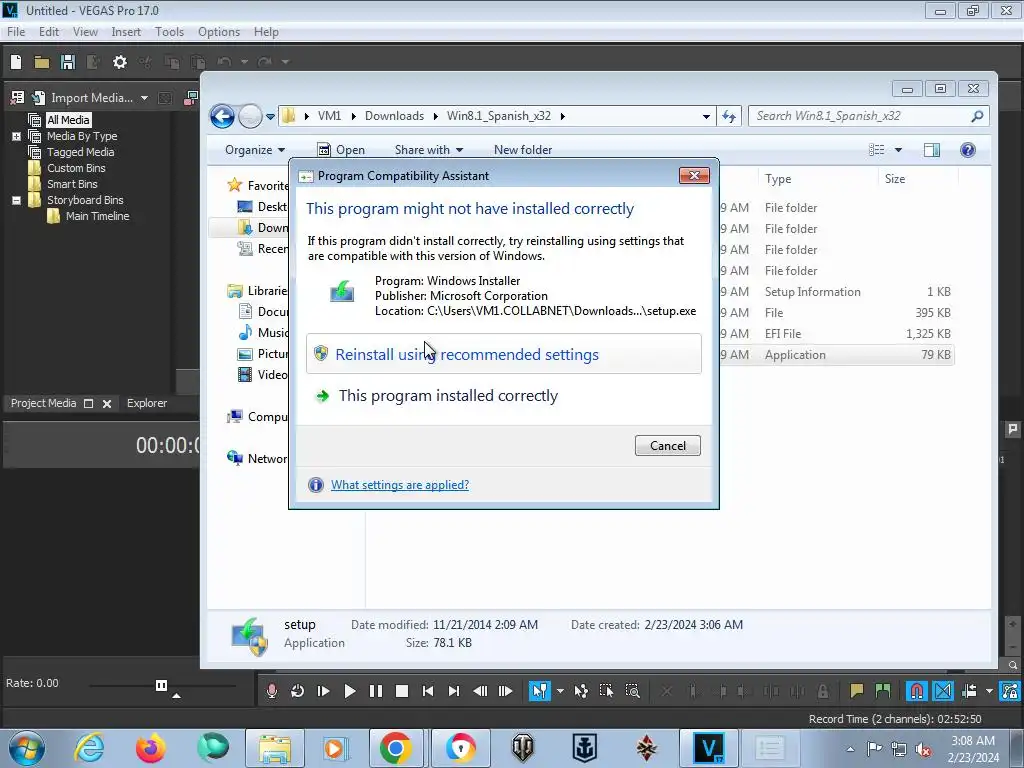Click the Record microphone button
Image resolution: width=1024 pixels, height=768 pixels.
point(272,691)
